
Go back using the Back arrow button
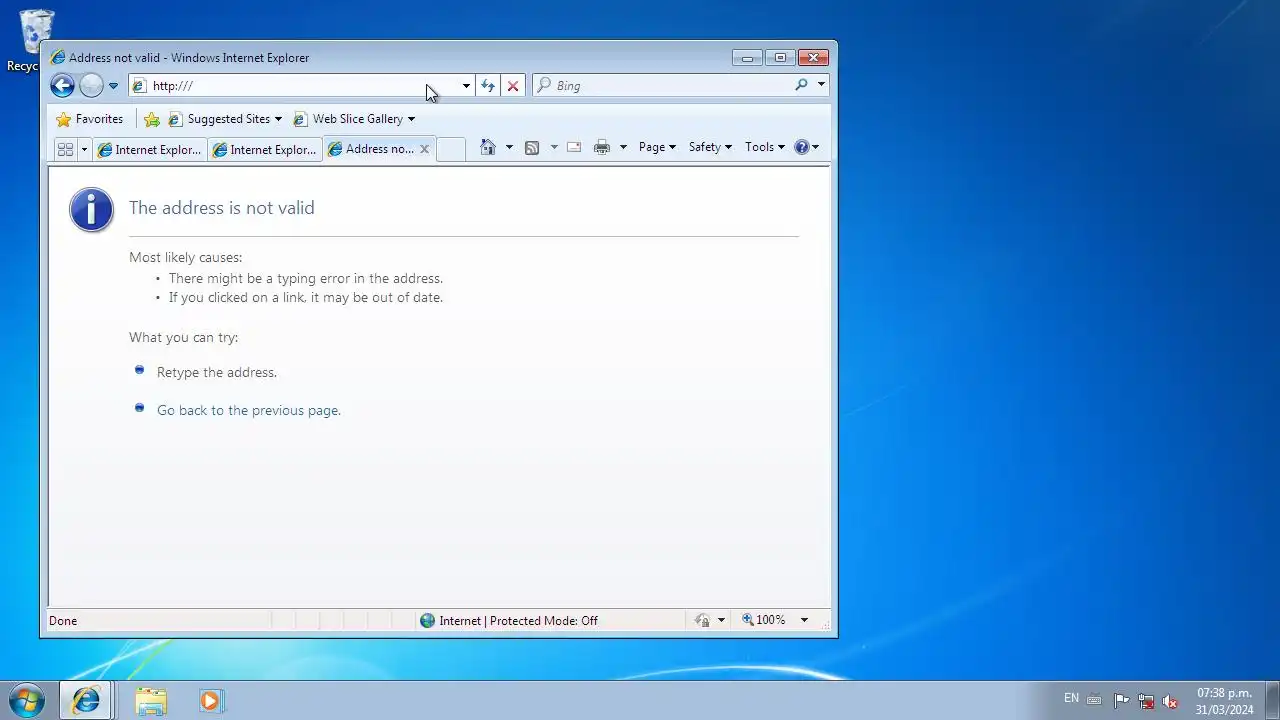tap(62, 86)
